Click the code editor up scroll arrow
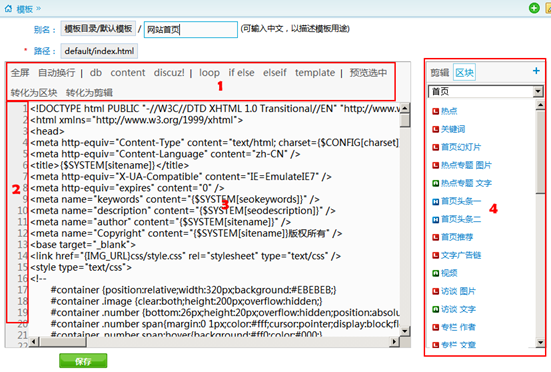 tap(405, 108)
